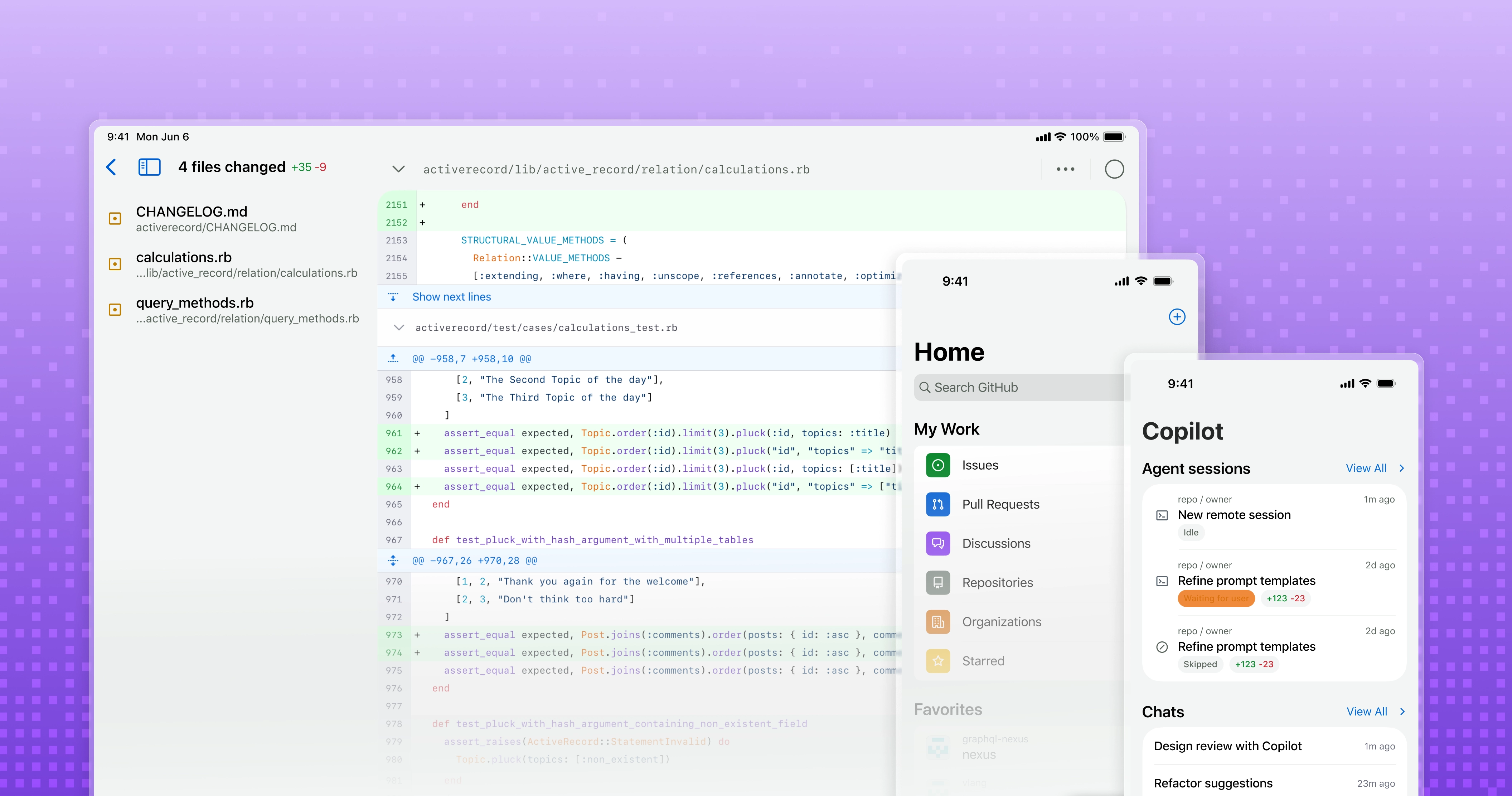Open the diff overflow menu with three dots
This screenshot has height=796, width=1512.
pyautogui.click(x=1065, y=169)
